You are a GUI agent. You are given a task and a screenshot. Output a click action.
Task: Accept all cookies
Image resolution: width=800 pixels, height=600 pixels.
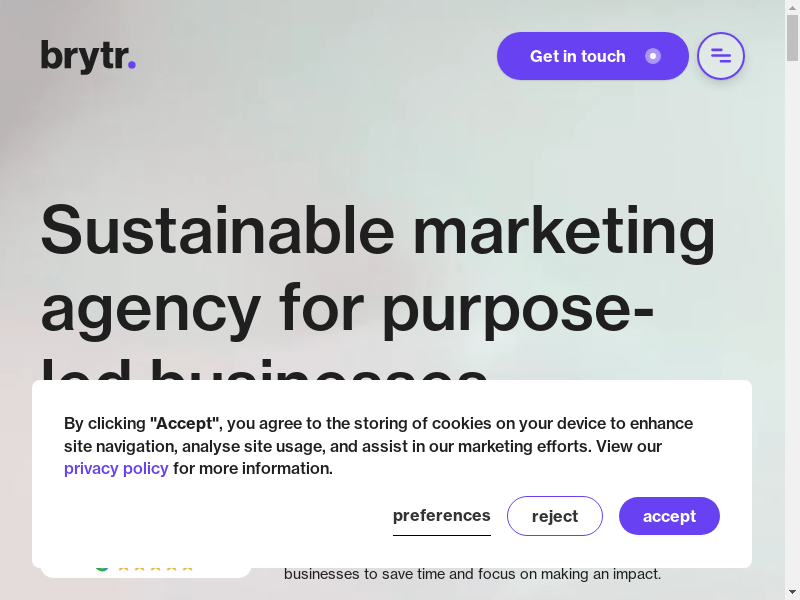point(669,516)
